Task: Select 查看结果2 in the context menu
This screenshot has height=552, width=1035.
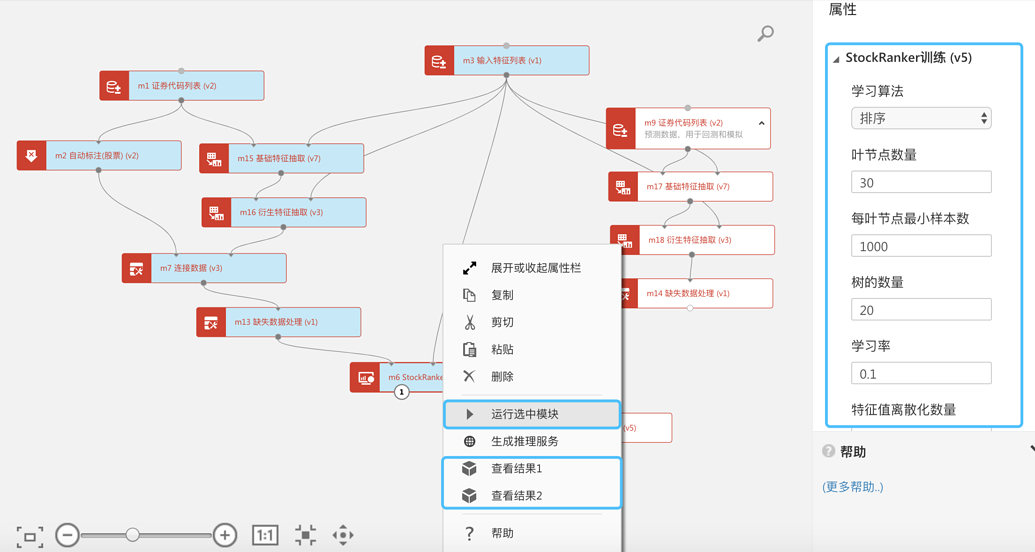Action: tap(532, 495)
